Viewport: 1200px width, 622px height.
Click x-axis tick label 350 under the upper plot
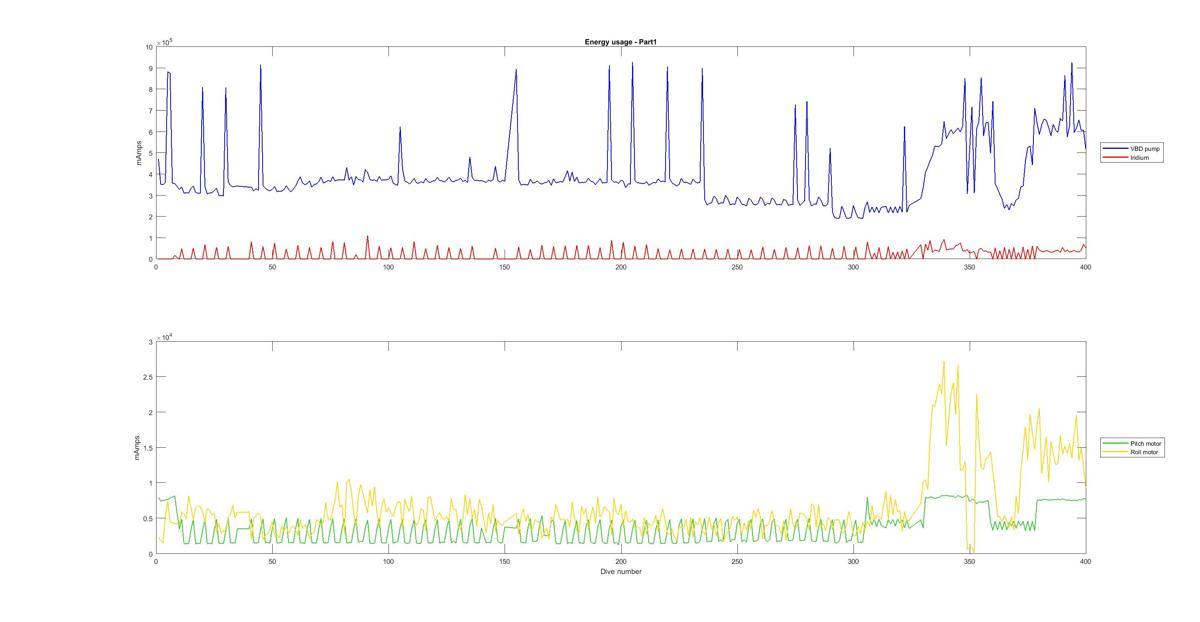tap(970, 267)
